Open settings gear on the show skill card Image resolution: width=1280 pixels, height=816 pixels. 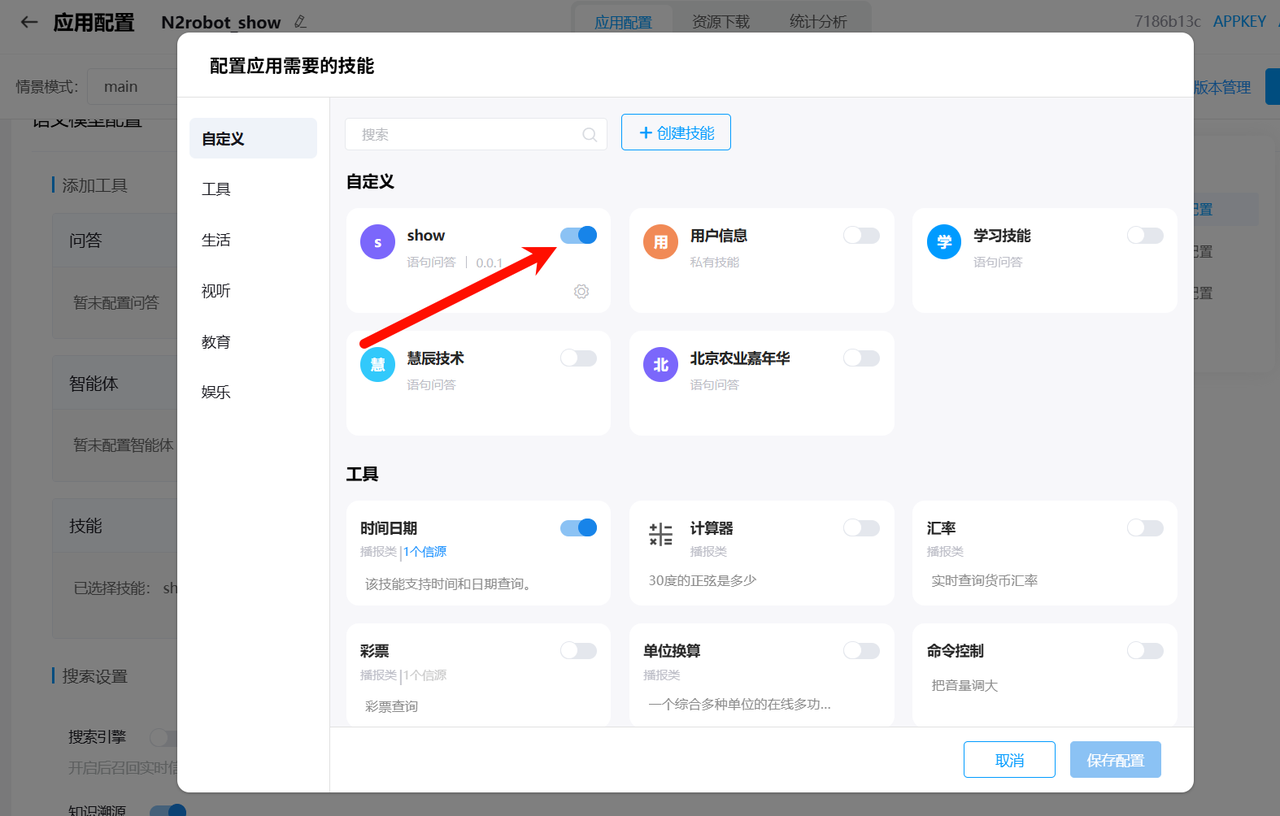(581, 291)
